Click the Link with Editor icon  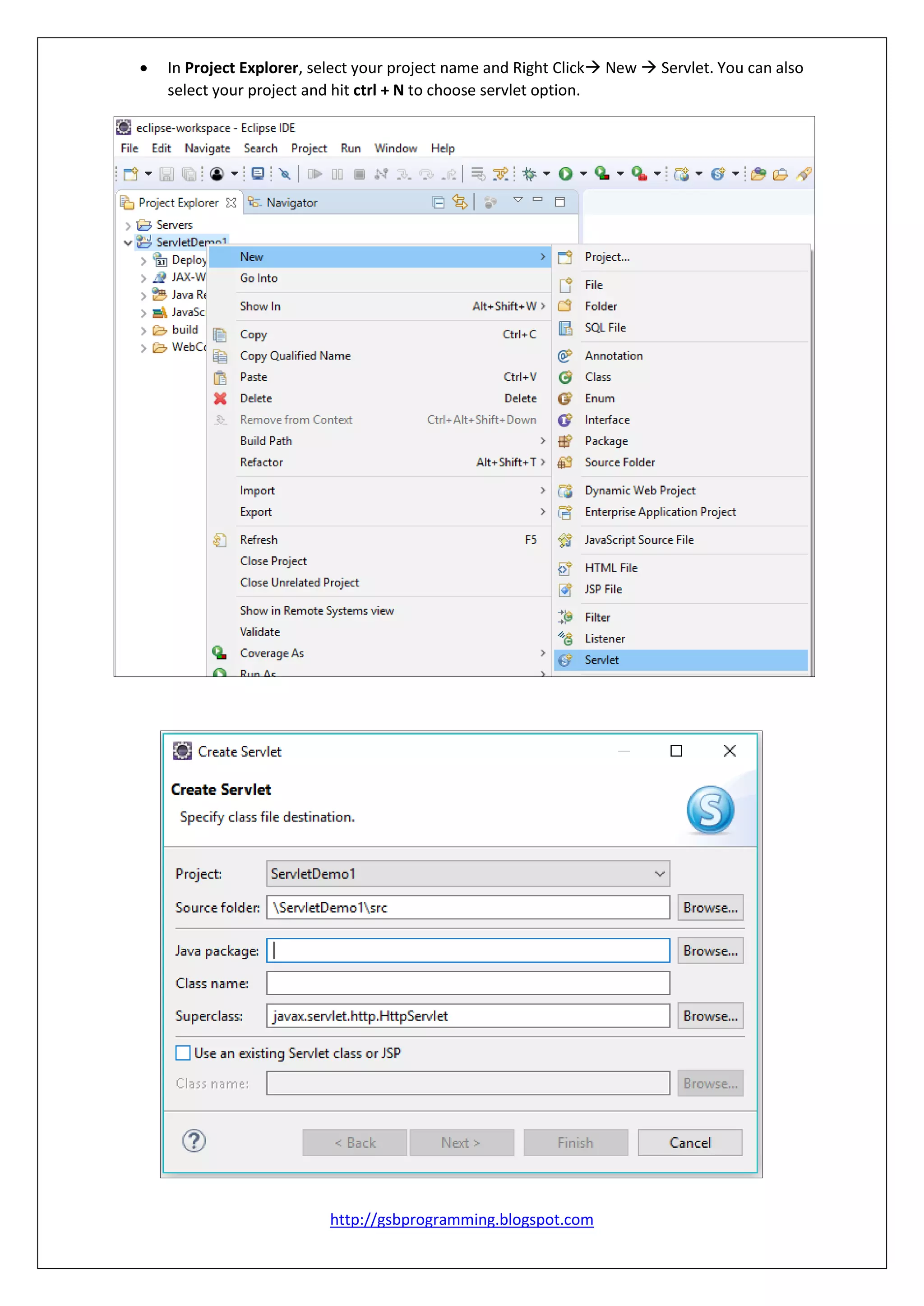(x=460, y=202)
